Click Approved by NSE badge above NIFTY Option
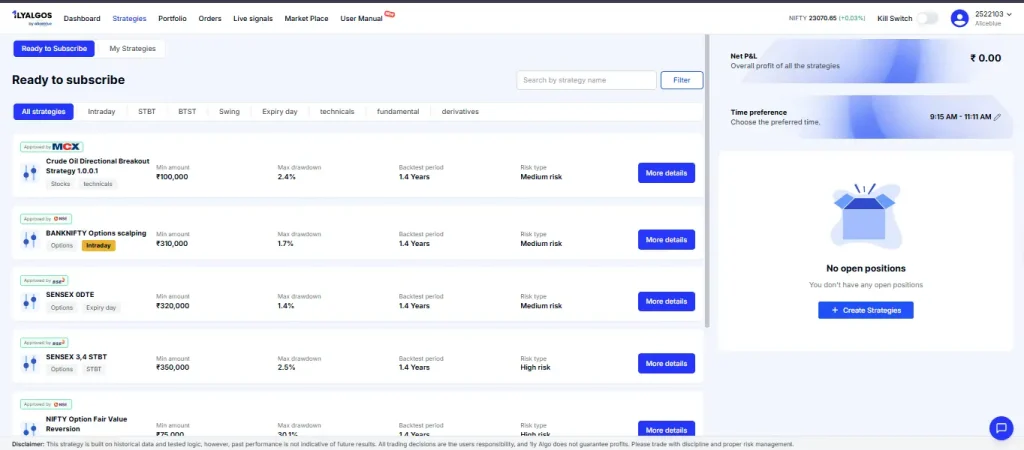This screenshot has height=450, width=1024. 46,404
